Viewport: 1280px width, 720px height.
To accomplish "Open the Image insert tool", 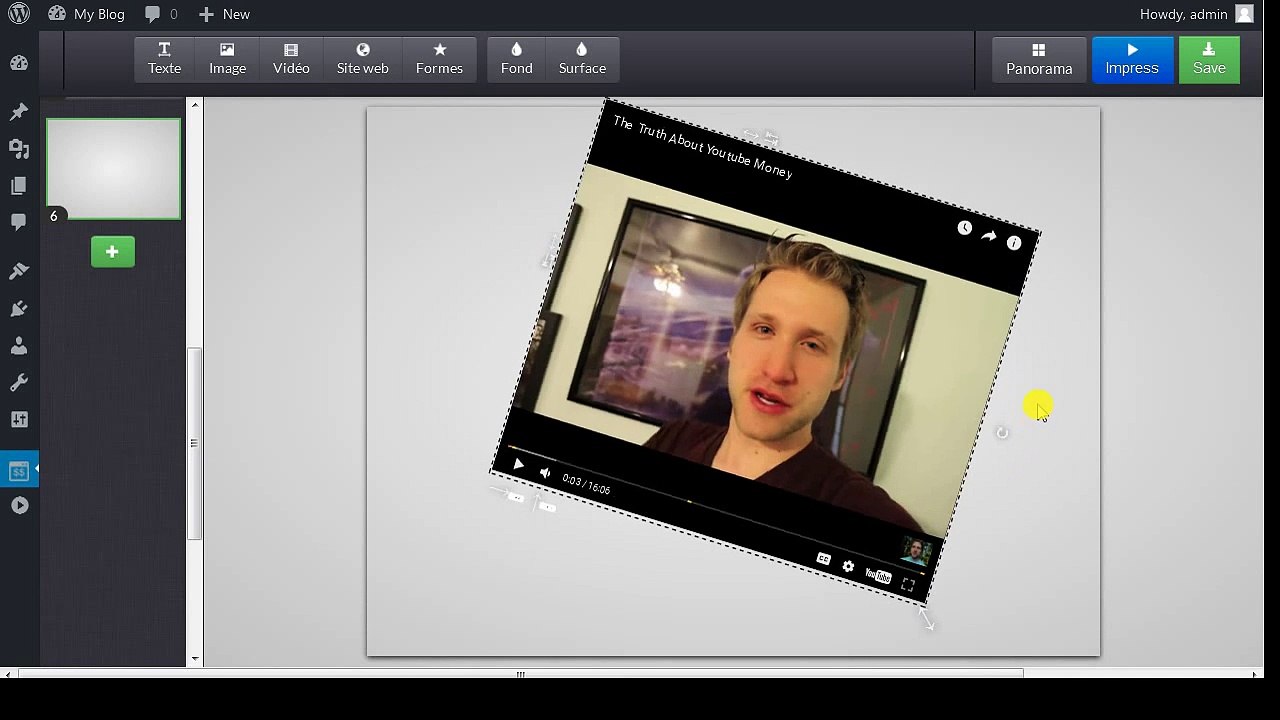I will point(227,59).
